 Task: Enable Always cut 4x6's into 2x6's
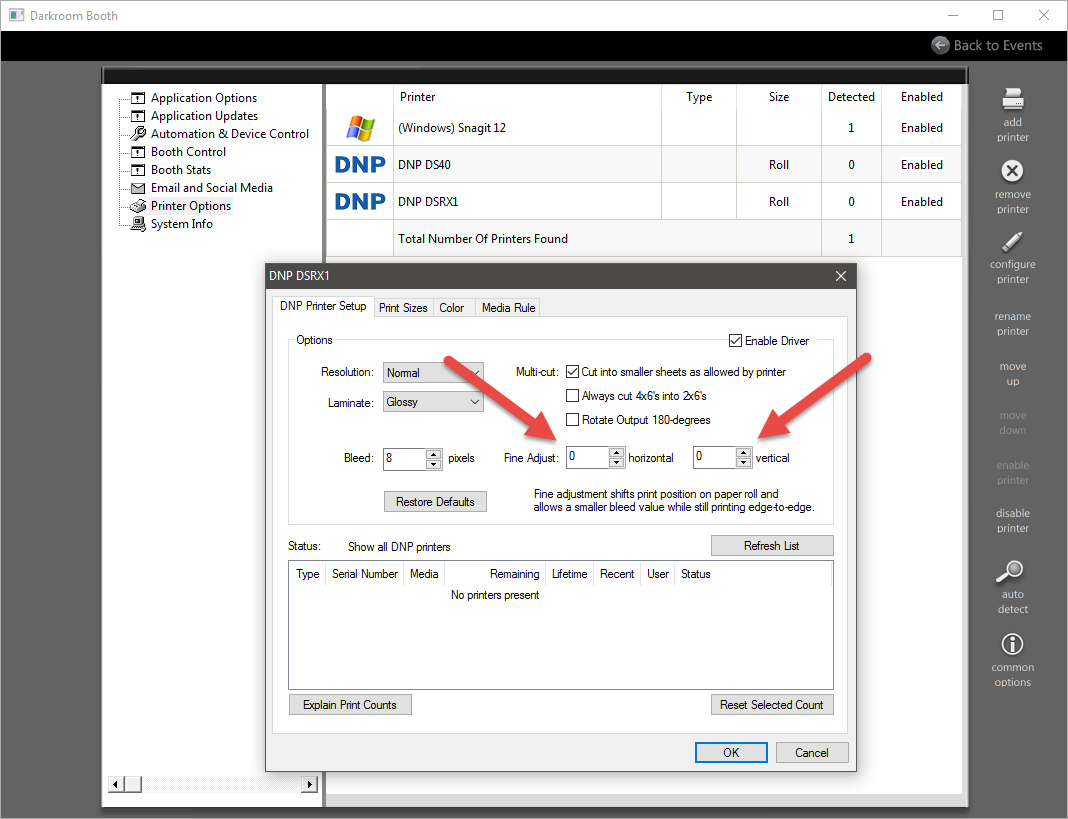(x=573, y=396)
